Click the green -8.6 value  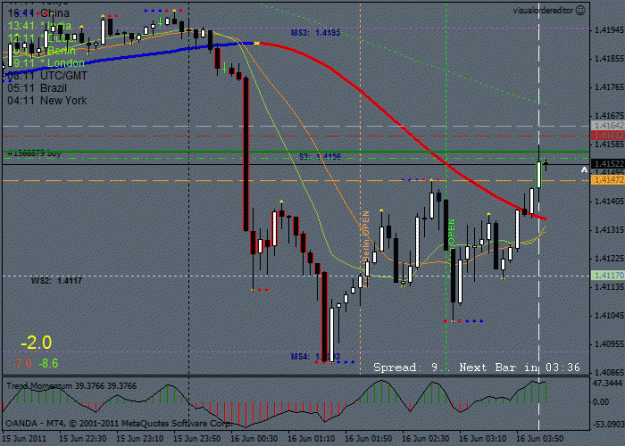click(48, 363)
